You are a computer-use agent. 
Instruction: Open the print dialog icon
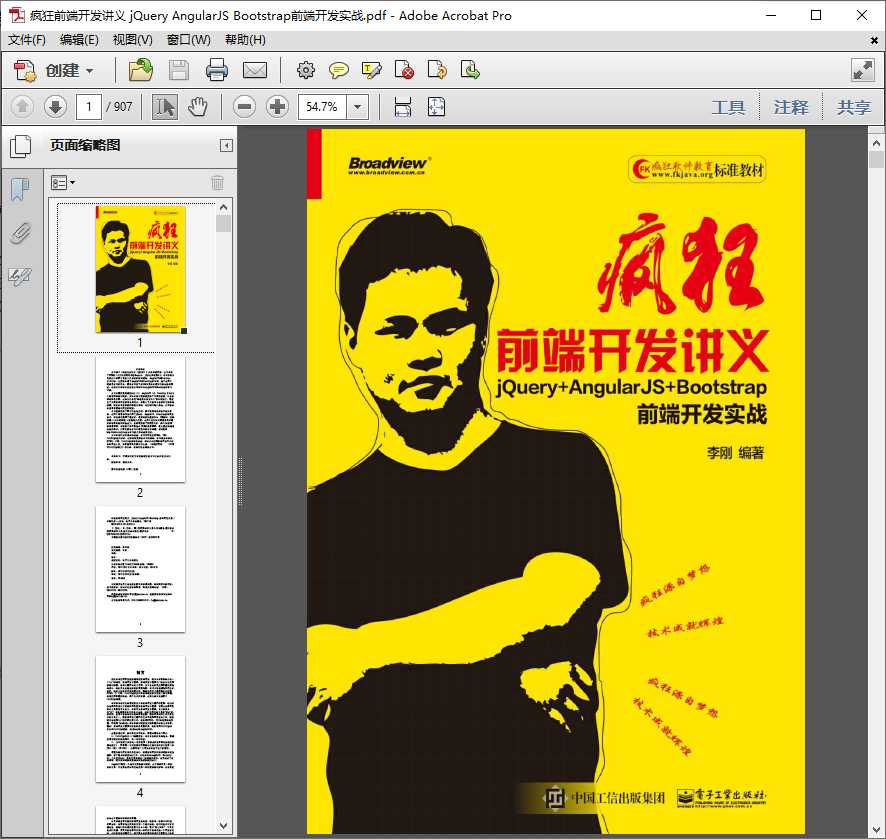pyautogui.click(x=219, y=70)
